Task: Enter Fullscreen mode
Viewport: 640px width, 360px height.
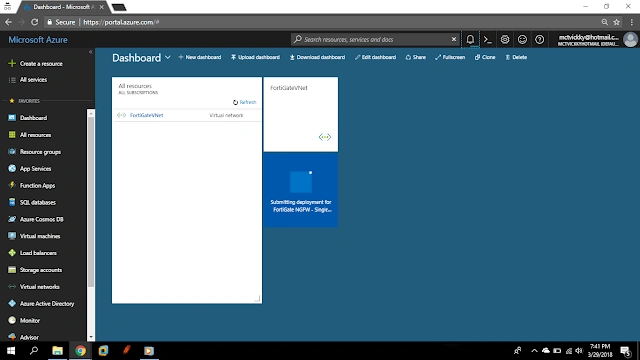Action: tap(450, 57)
